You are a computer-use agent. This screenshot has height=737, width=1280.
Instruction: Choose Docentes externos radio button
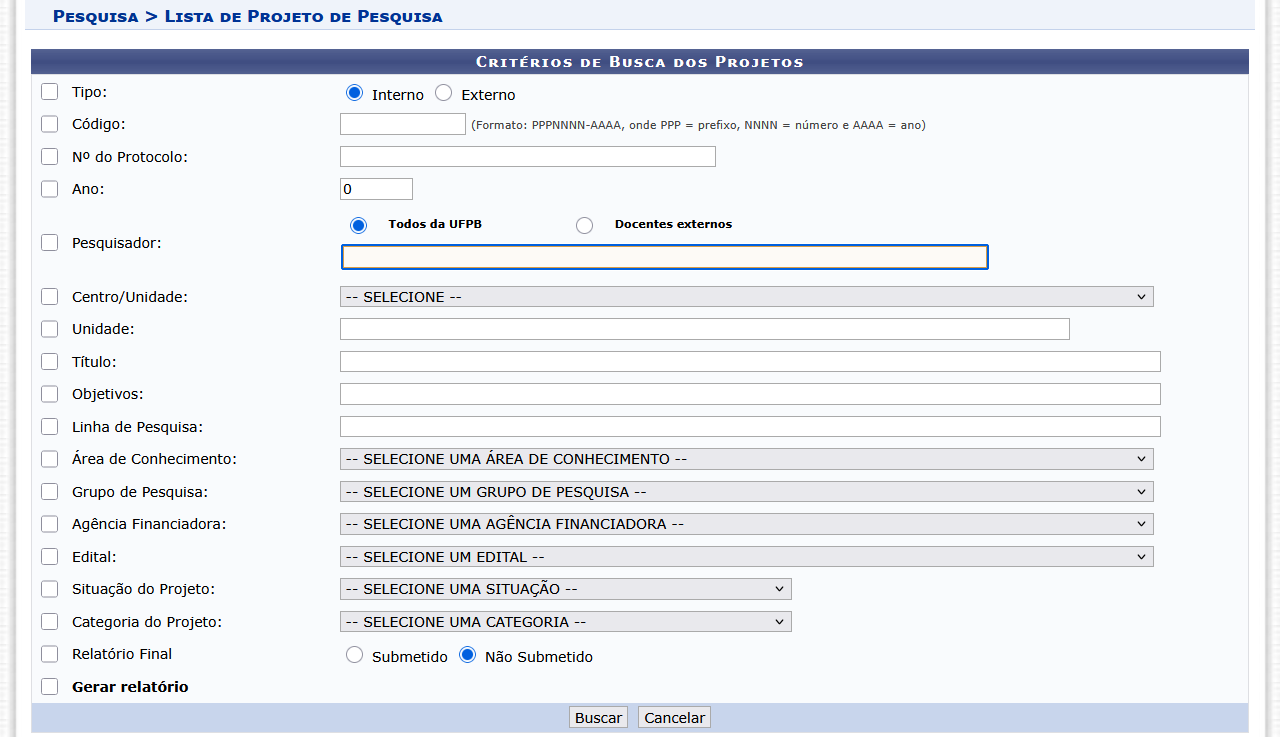coord(585,225)
